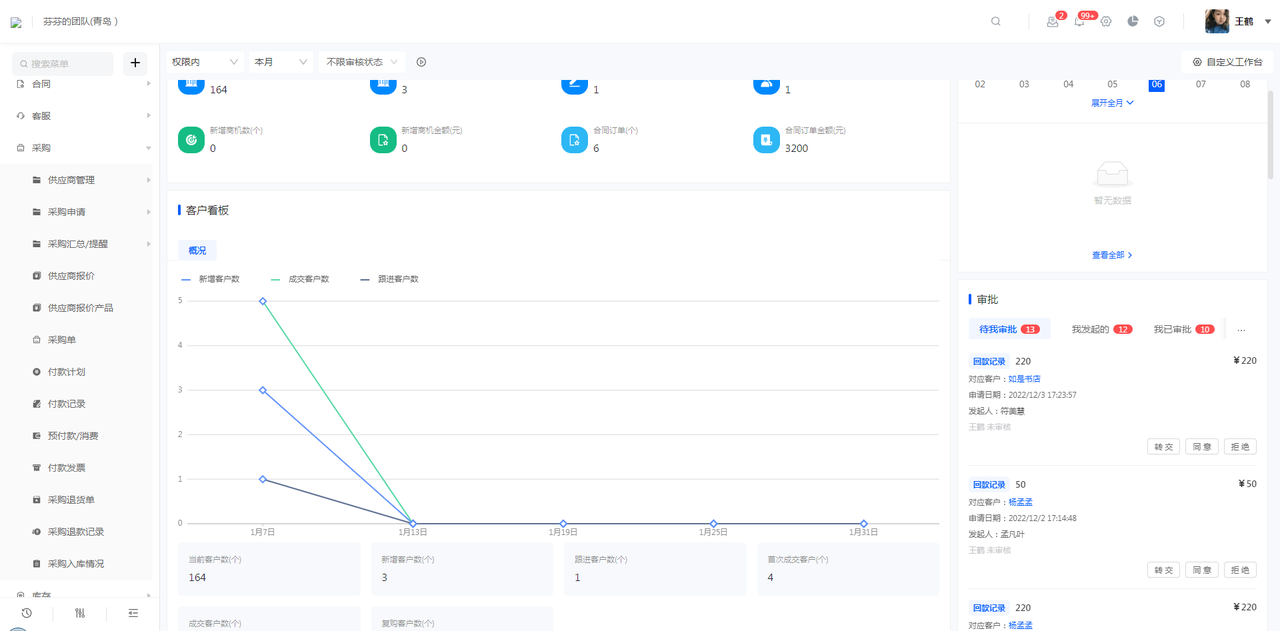Viewport: 1280px width, 631px height.
Task: Click the hexagon icon in the header
Action: coord(1159,21)
